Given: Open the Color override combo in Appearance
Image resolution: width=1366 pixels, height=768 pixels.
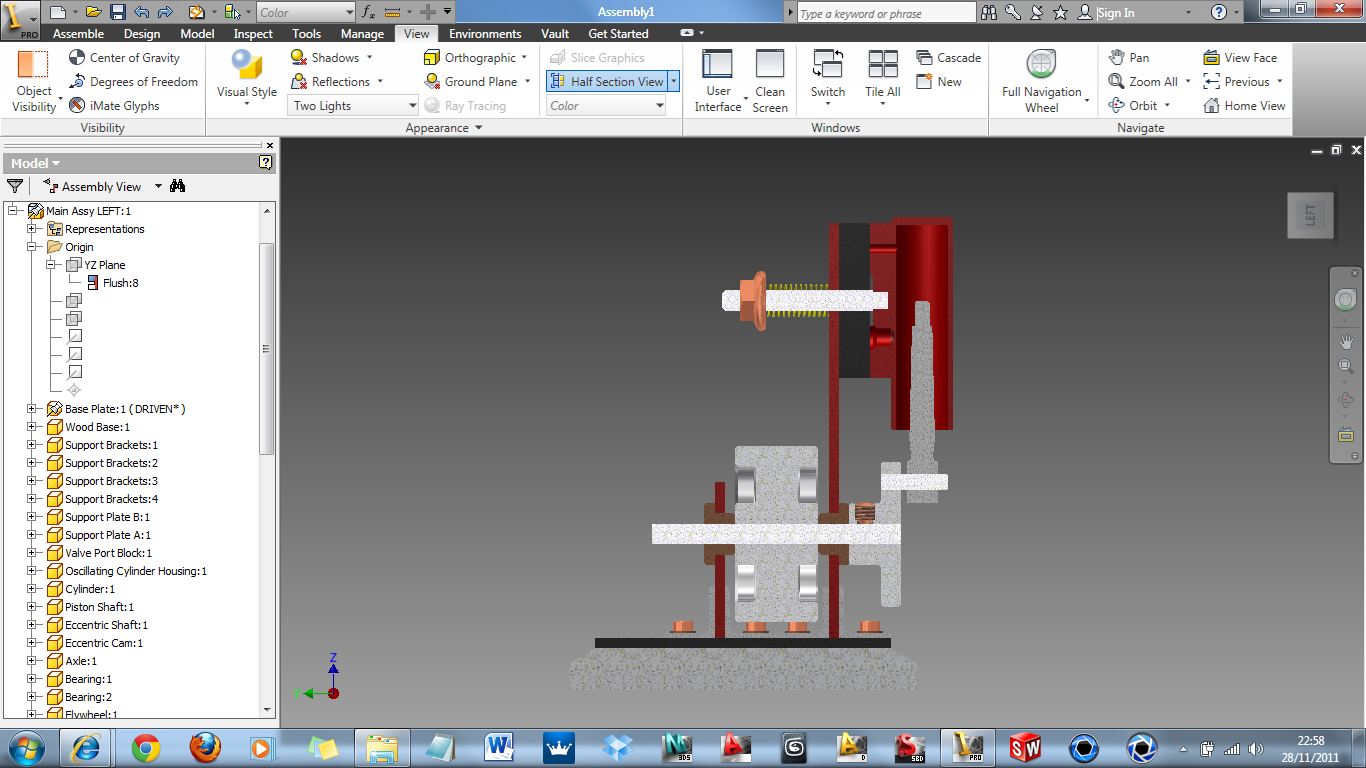Looking at the screenshot, I should coord(606,105).
